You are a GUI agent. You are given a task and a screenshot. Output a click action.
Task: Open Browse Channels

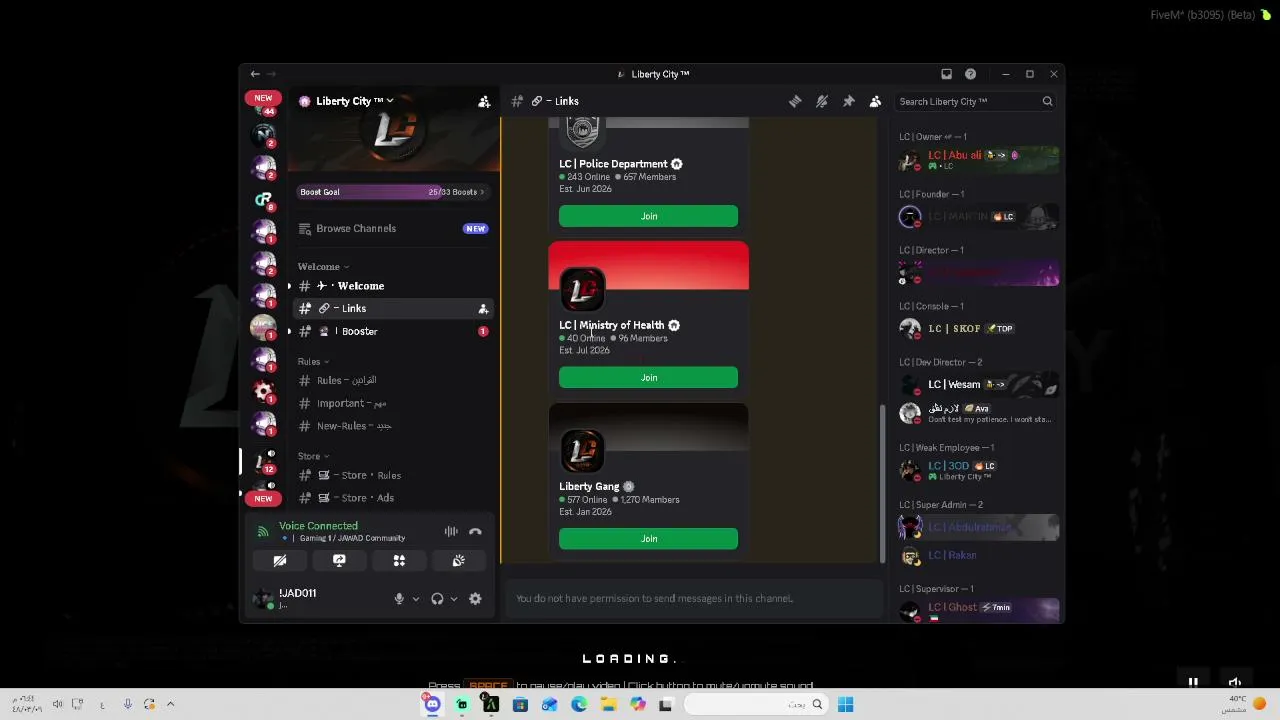click(392, 229)
